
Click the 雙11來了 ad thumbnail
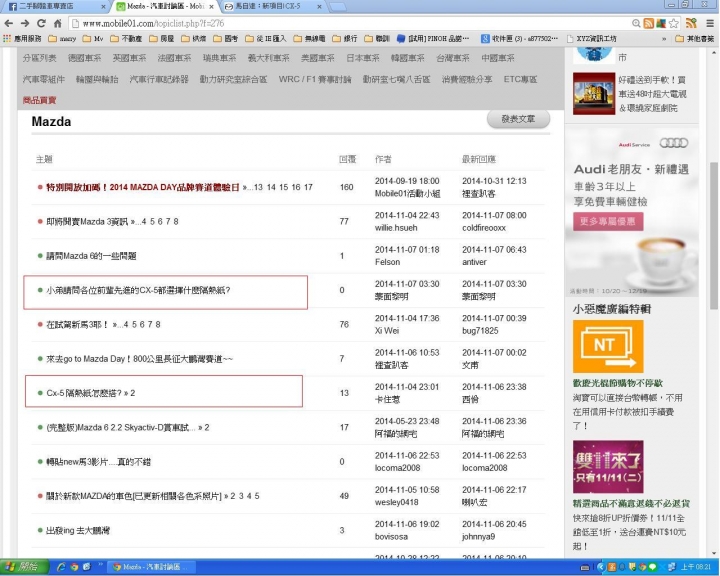point(608,467)
